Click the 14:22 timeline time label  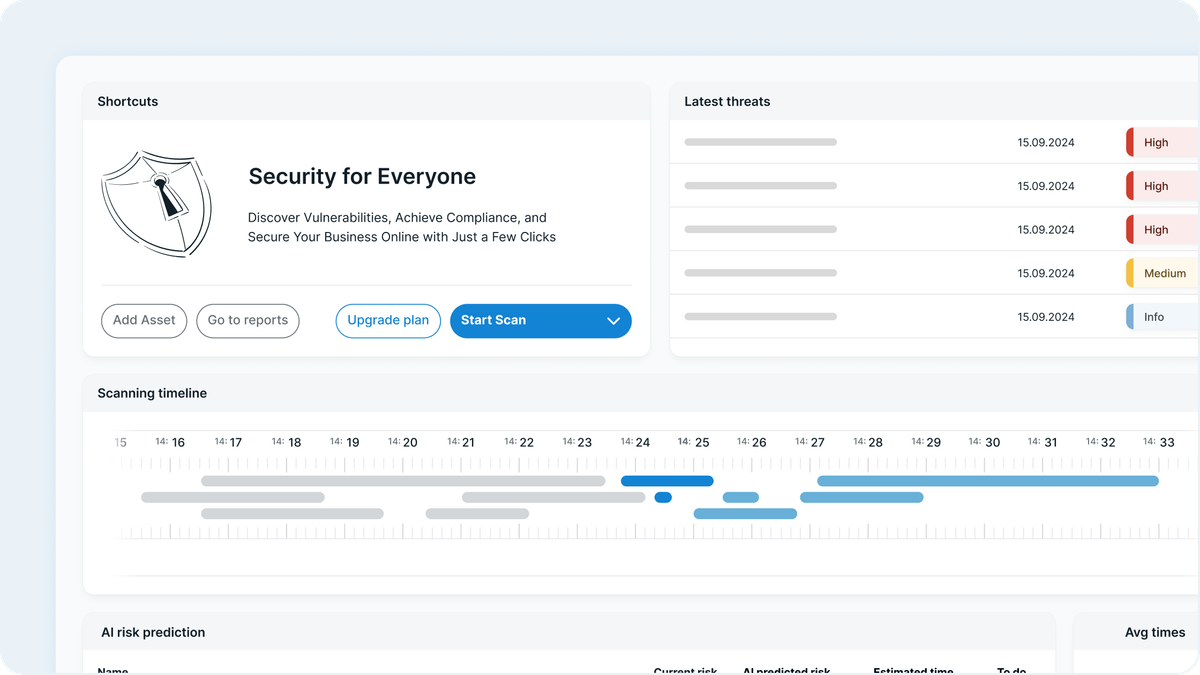(x=519, y=442)
